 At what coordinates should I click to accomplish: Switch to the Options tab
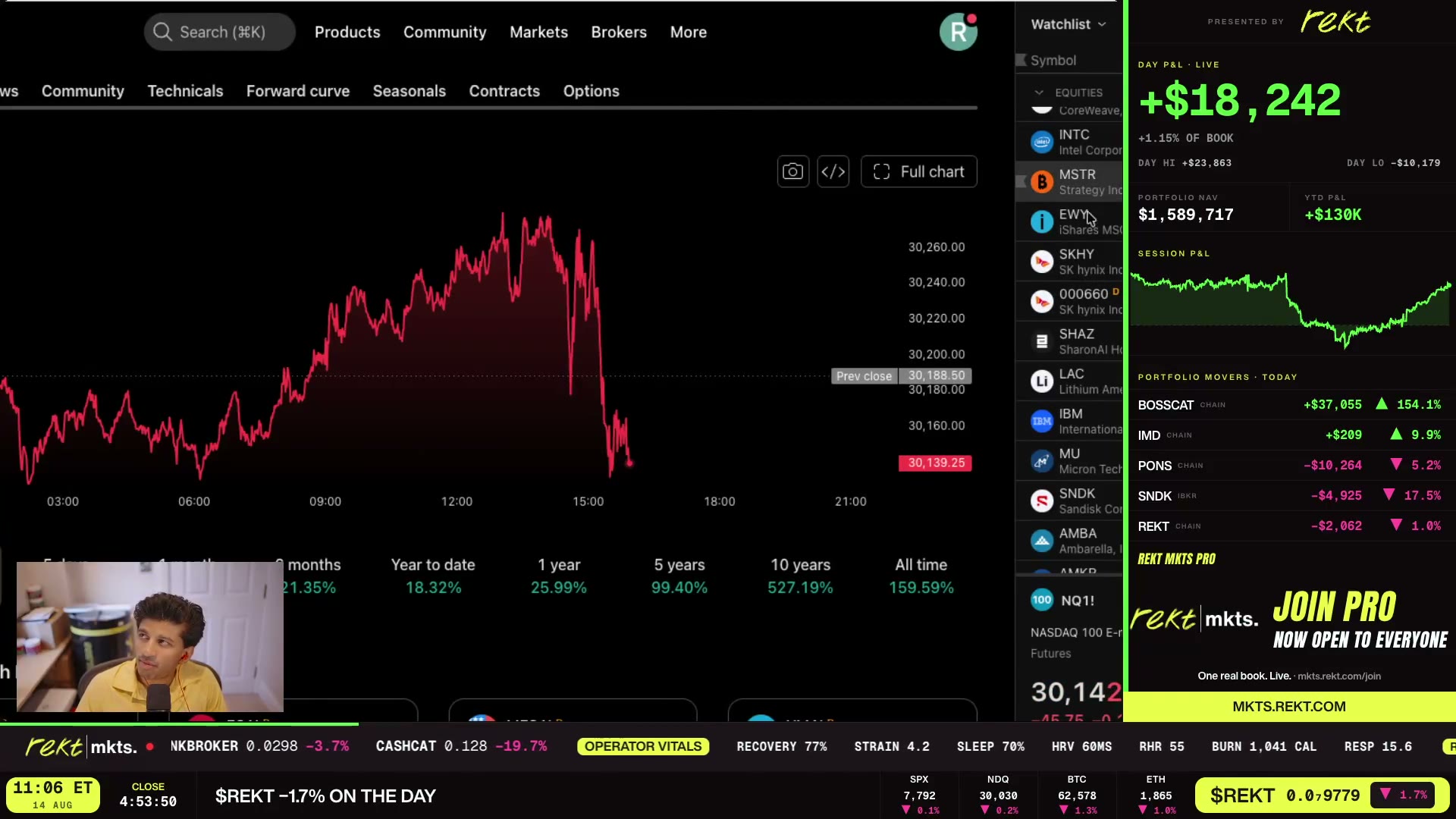[591, 91]
